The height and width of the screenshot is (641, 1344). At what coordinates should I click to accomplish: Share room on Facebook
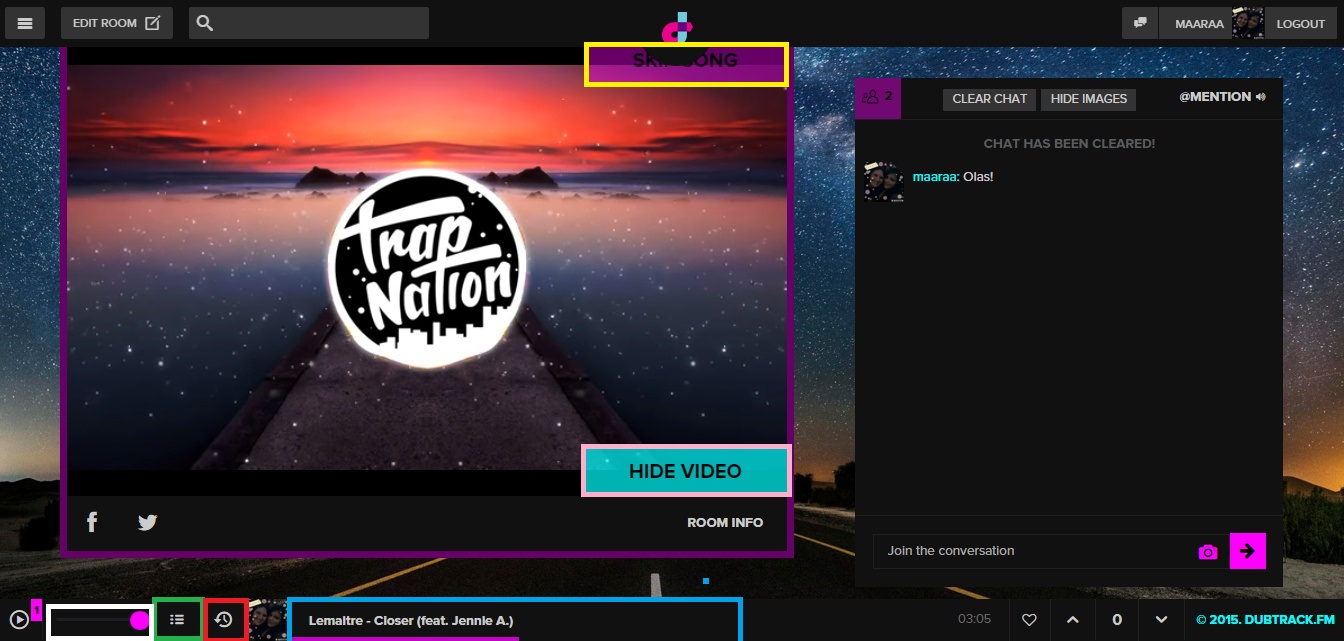pos(92,522)
